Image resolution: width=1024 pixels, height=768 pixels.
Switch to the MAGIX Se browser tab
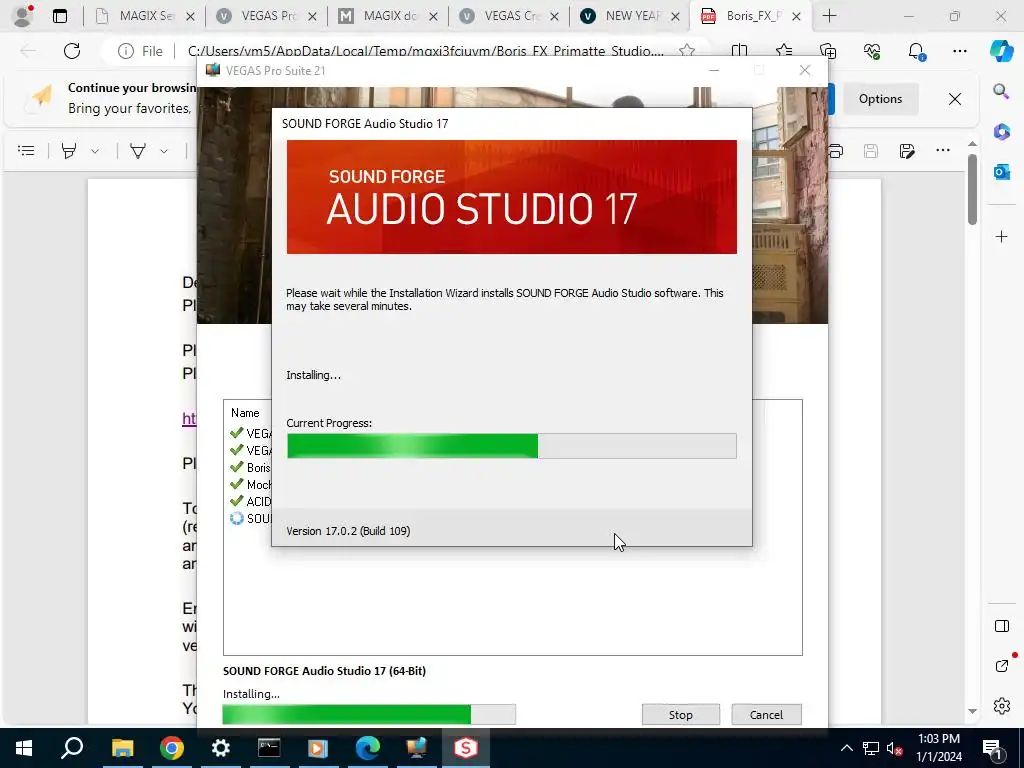pos(145,16)
